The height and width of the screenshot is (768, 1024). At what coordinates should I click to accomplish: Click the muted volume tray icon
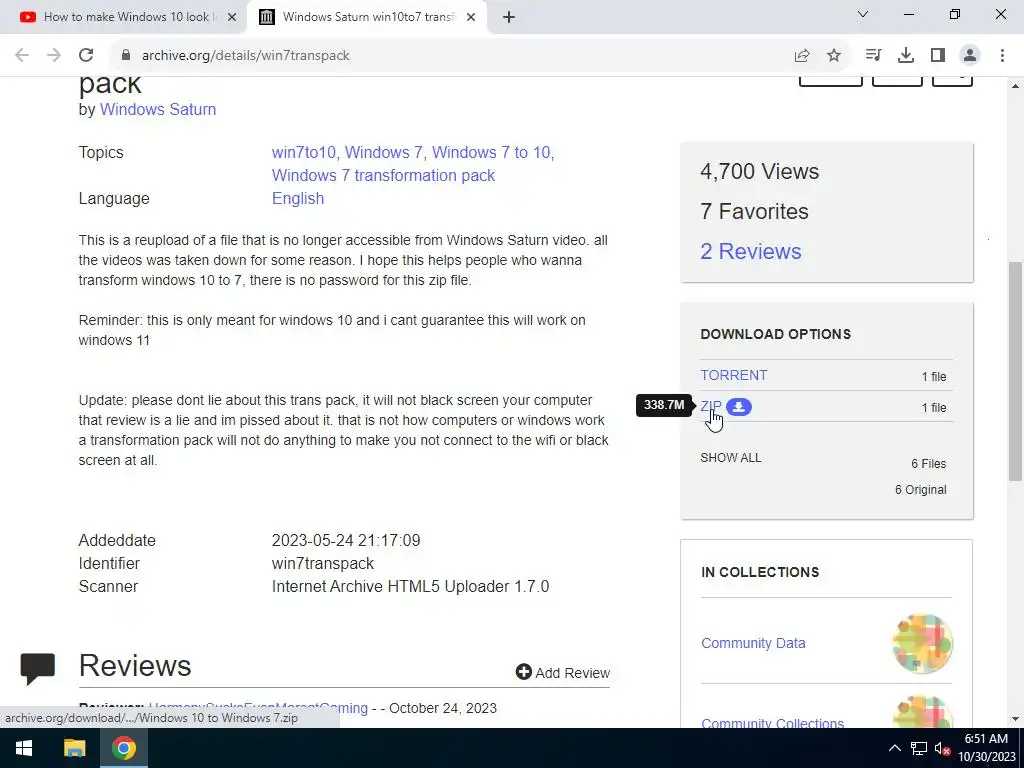pyautogui.click(x=942, y=748)
